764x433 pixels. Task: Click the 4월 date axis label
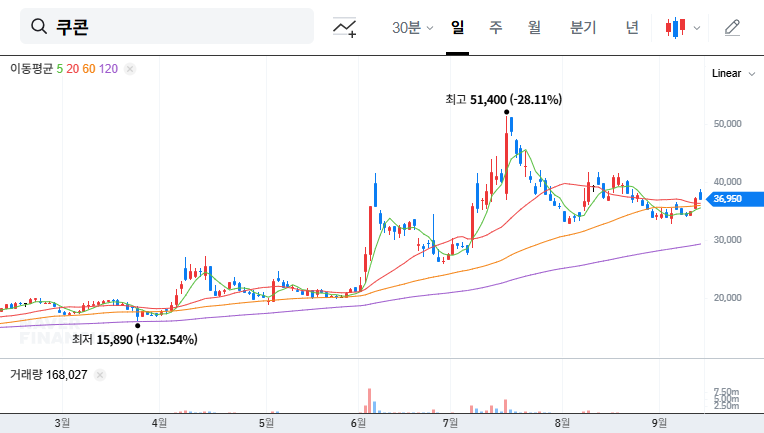click(x=159, y=423)
